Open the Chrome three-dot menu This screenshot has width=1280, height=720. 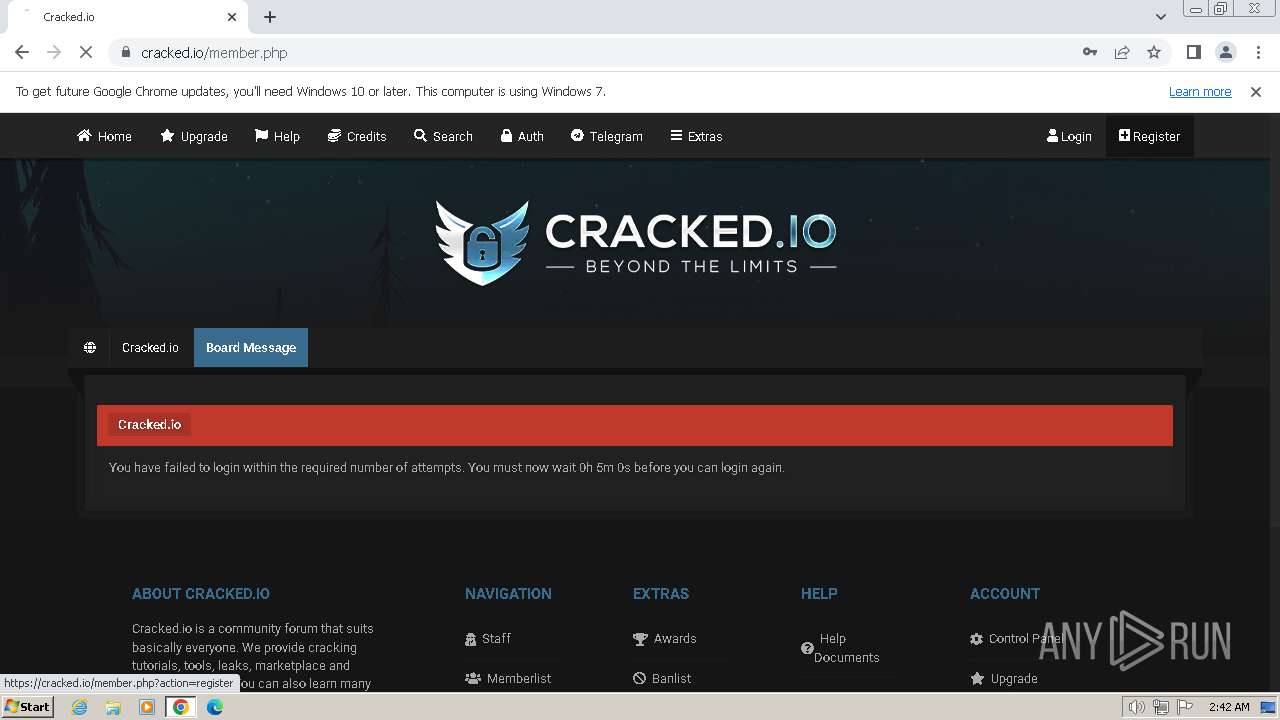1258,52
